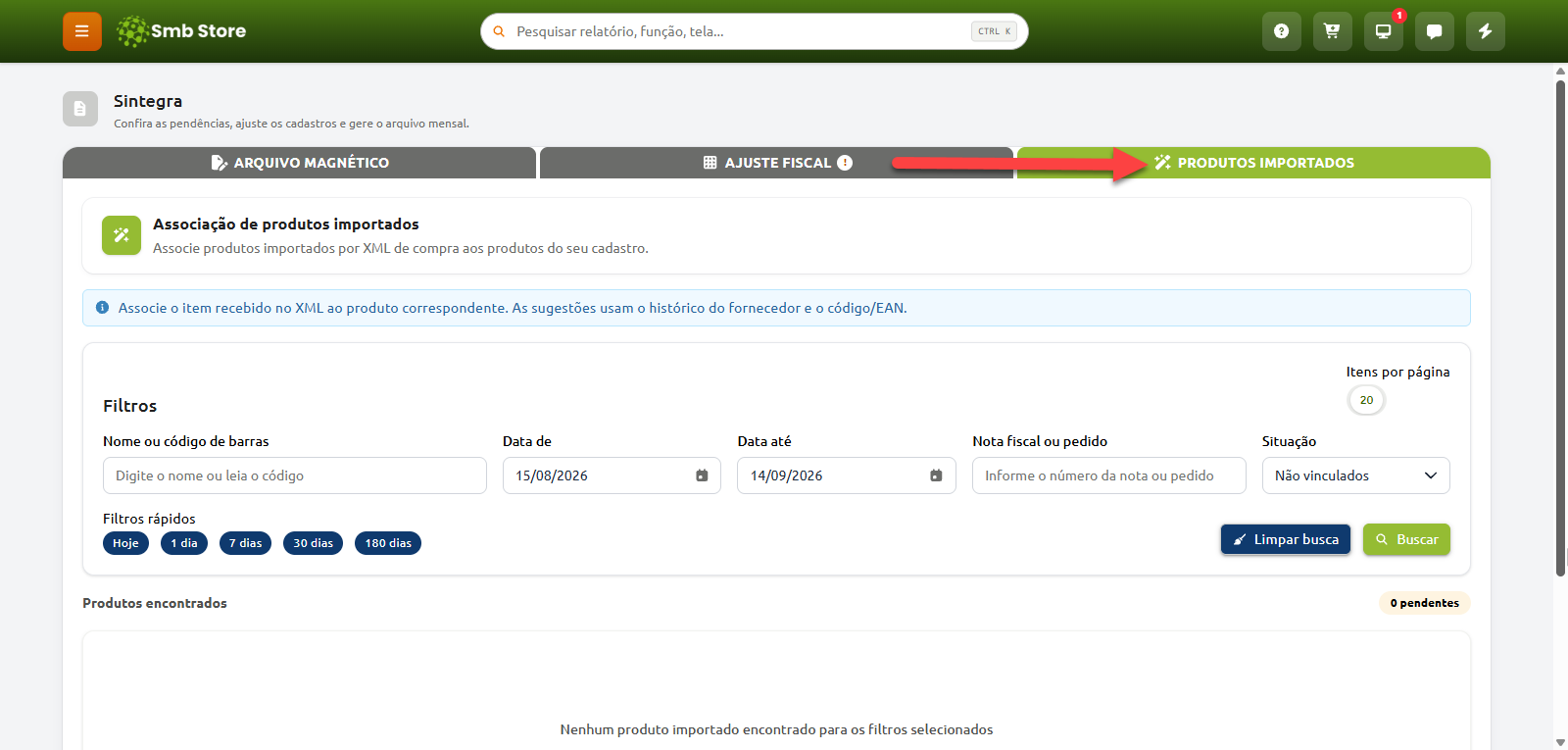The image size is (1568, 750).
Task: Switch to the Ajuste Fiscal tab
Action: coord(776,163)
